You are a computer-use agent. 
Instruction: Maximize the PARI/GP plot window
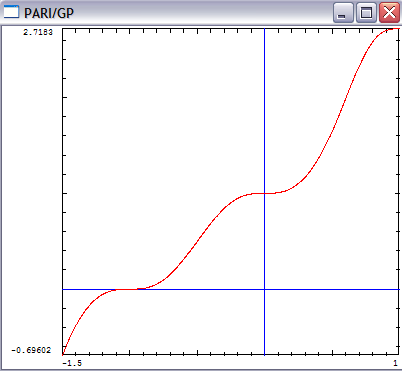366,13
